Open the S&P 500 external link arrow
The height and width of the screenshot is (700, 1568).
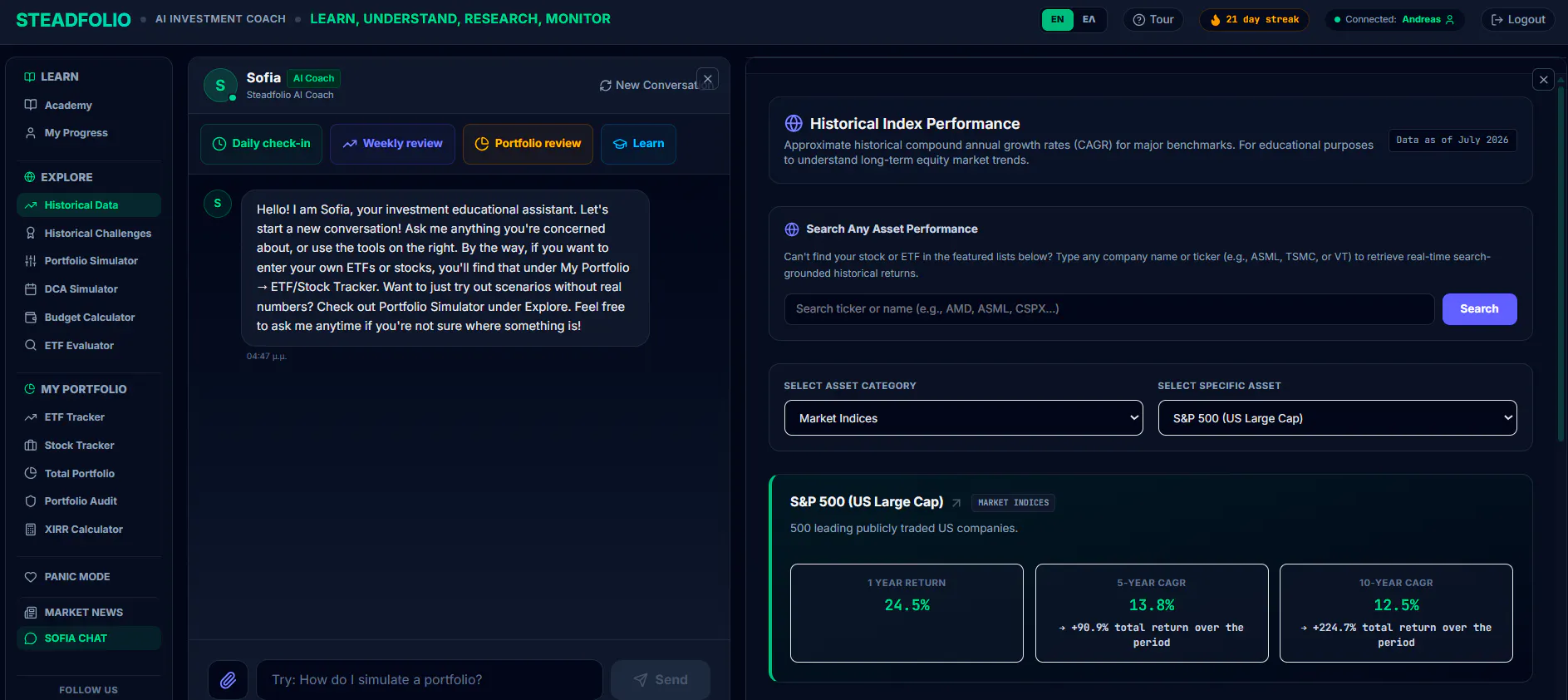click(956, 503)
